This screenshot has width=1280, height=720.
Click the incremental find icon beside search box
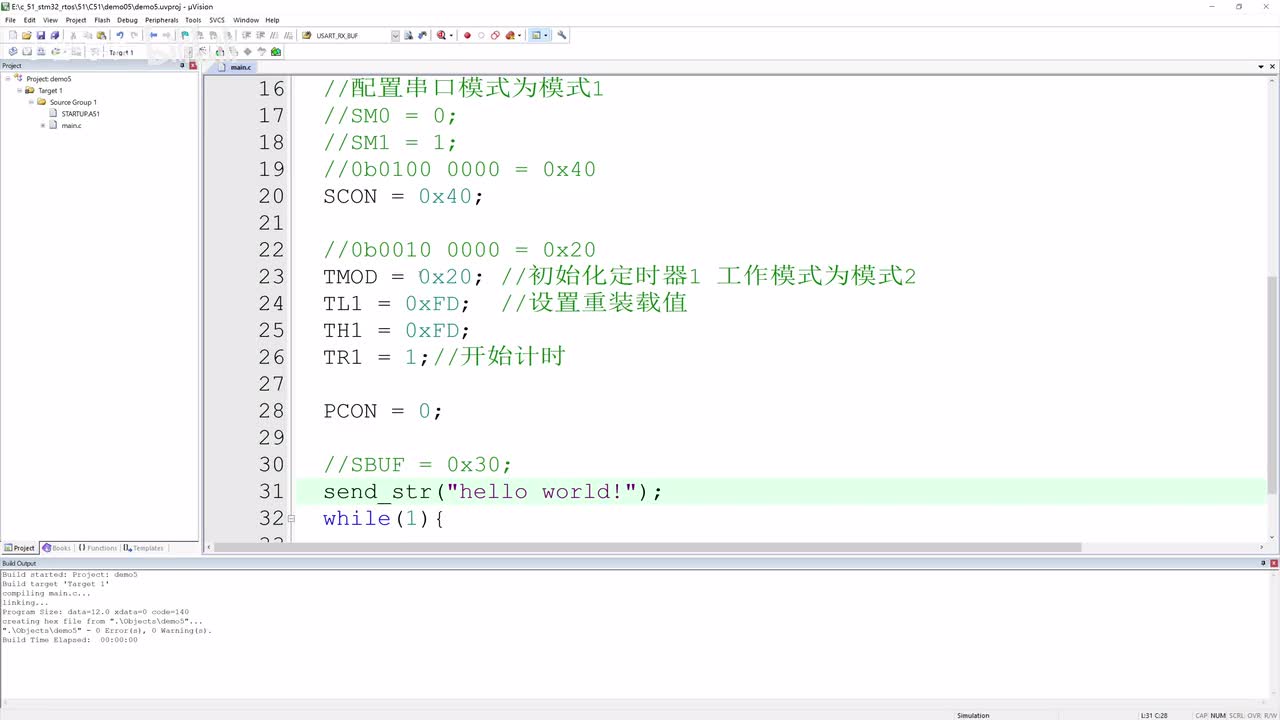pyautogui.click(x=423, y=35)
